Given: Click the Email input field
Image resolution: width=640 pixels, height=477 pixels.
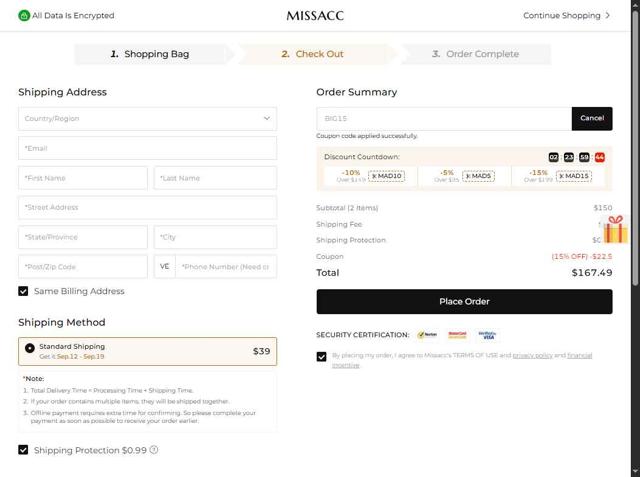Looking at the screenshot, I should click(147, 148).
